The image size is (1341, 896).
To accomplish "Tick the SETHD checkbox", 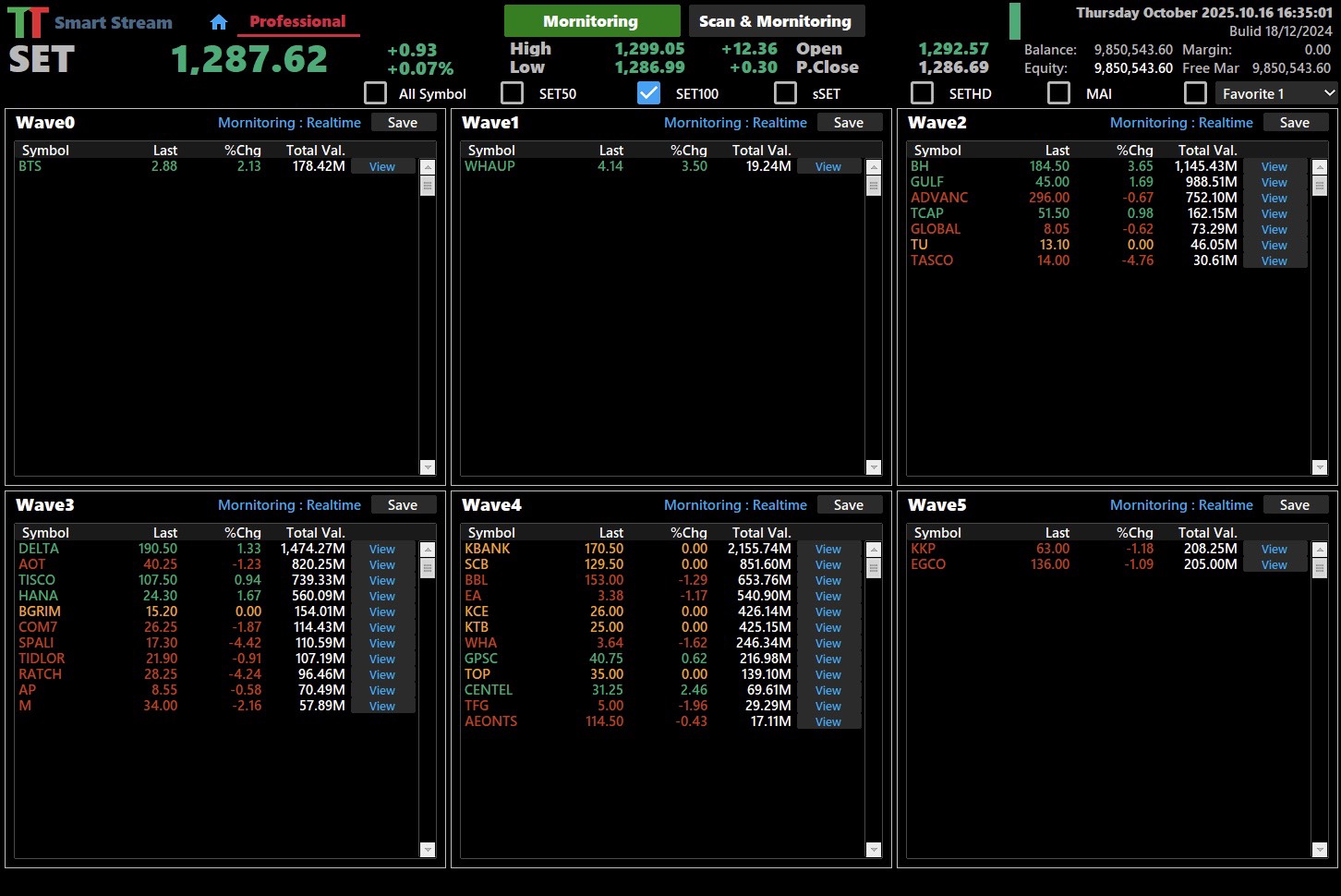I will (x=922, y=93).
